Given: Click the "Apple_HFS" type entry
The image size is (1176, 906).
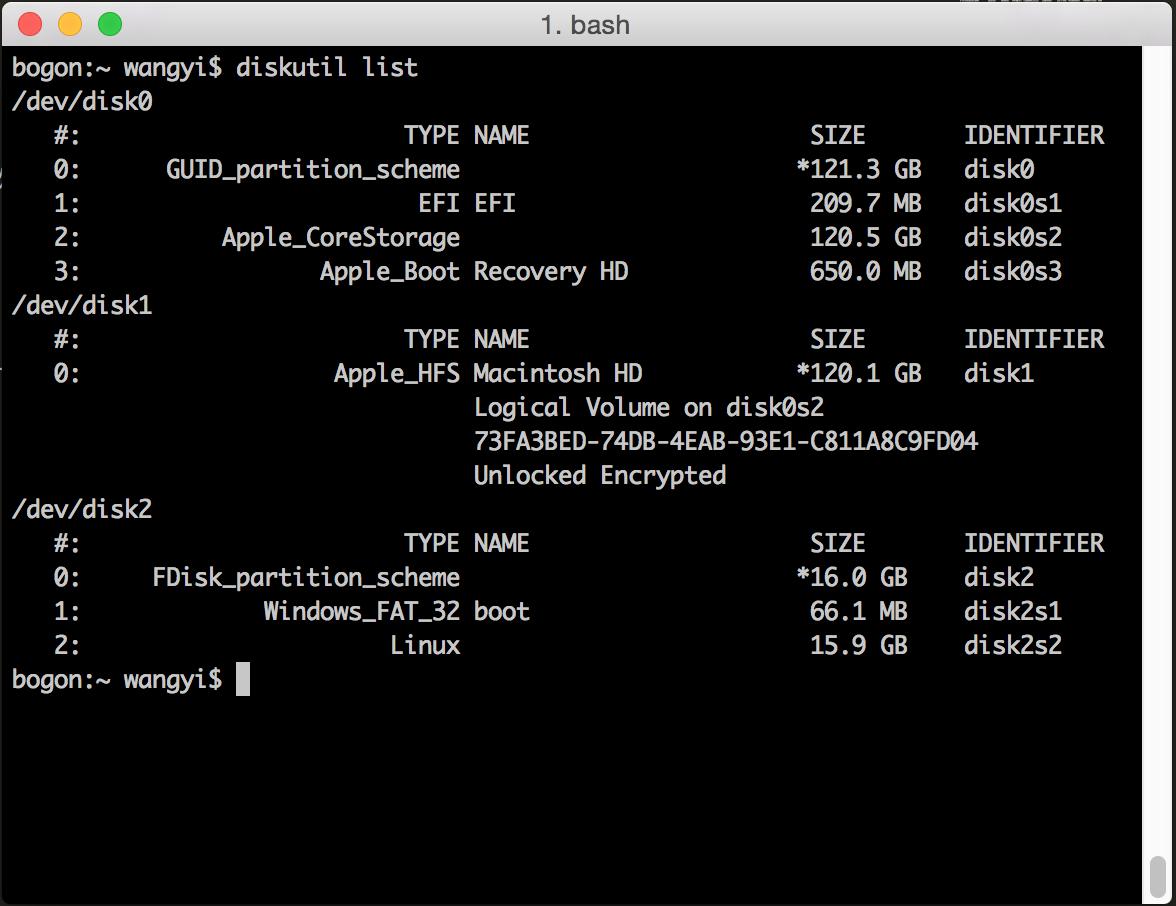Looking at the screenshot, I should point(397,374).
